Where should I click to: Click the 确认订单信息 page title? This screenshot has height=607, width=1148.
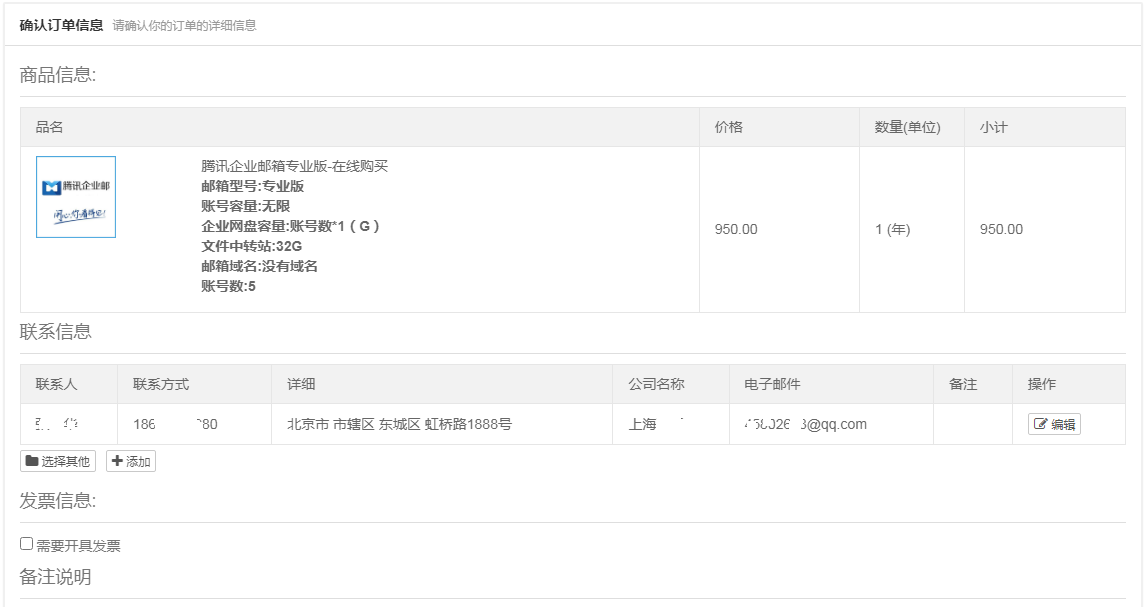(61, 25)
